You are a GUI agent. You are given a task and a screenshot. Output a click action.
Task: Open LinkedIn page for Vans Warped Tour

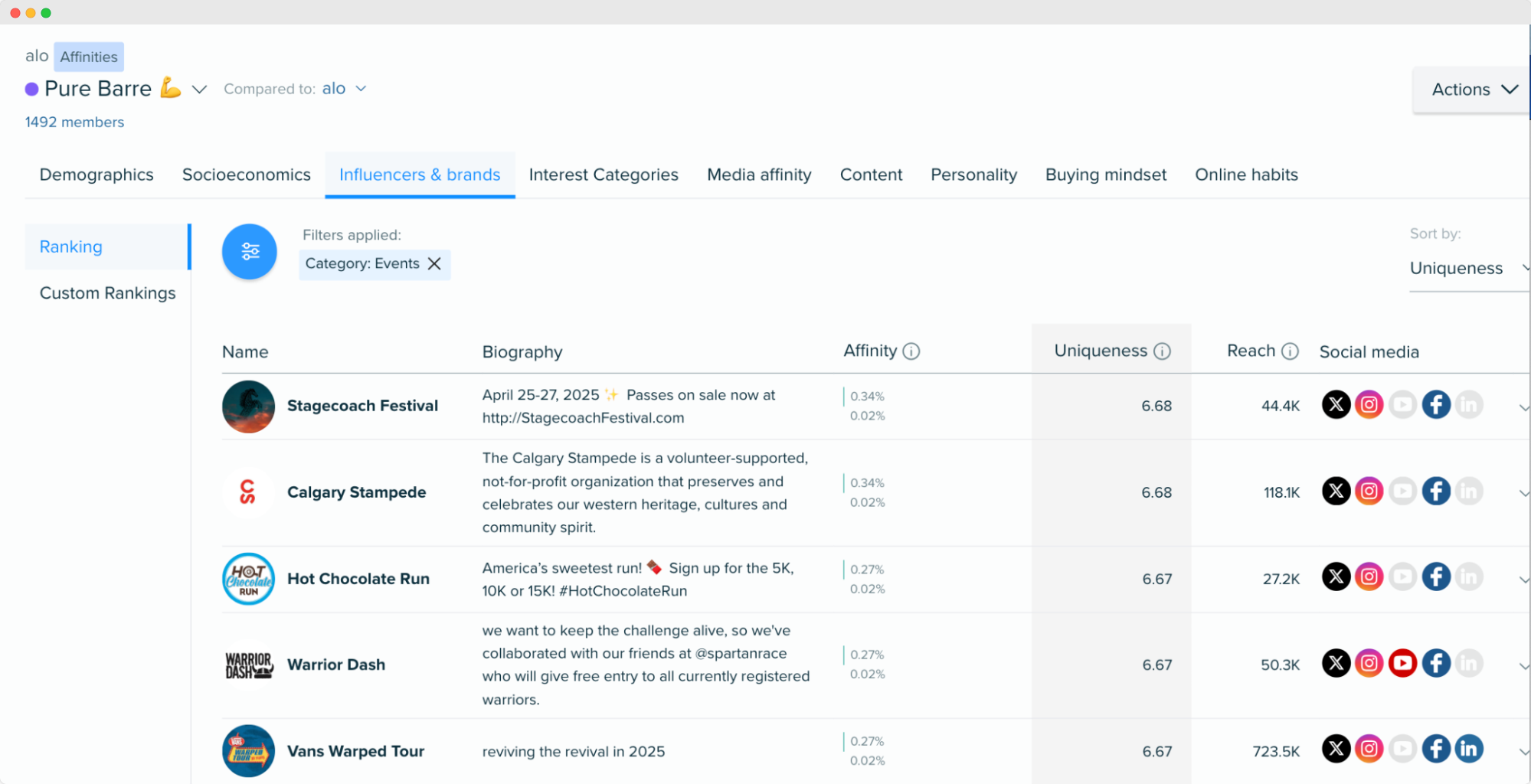(1469, 749)
